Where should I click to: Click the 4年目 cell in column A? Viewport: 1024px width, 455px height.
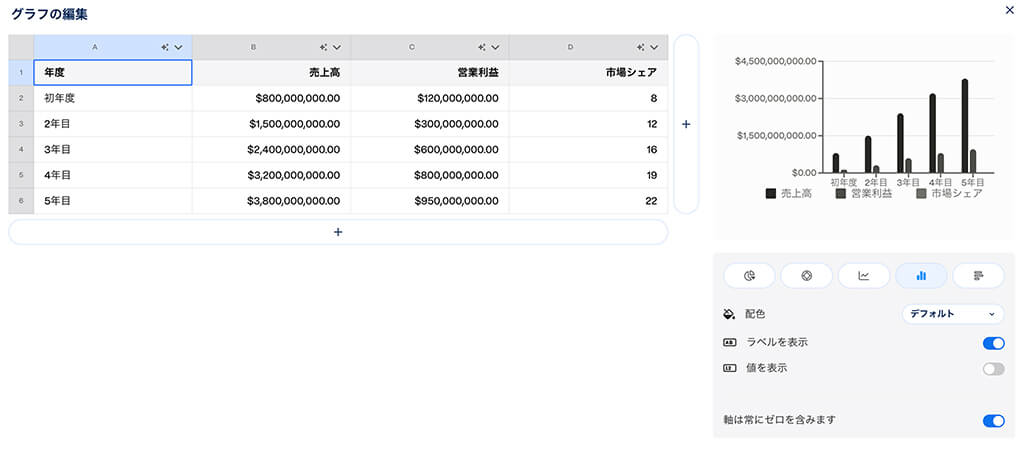point(113,175)
